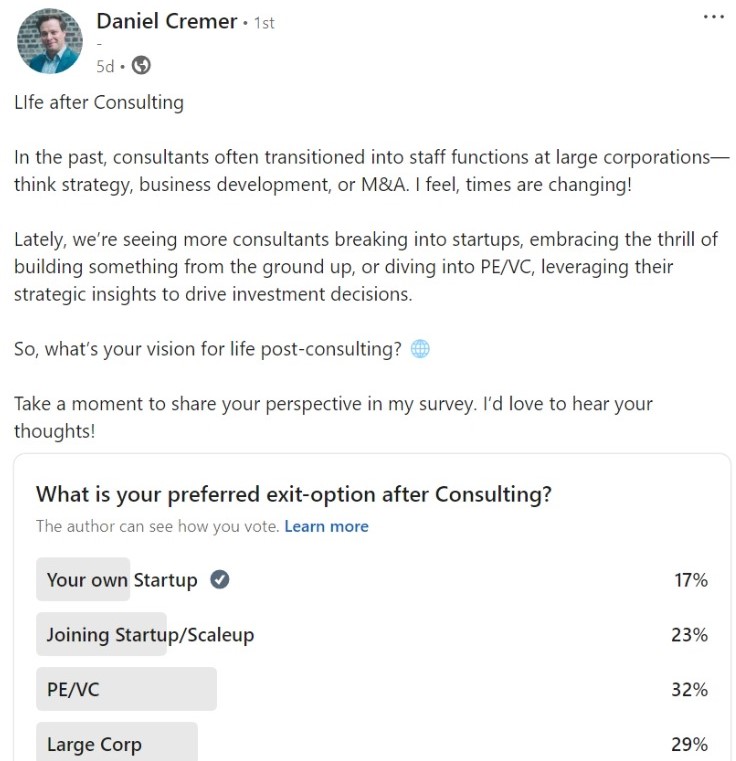Select the PE/VC poll option
Screen dimensions: 736x761
(372, 689)
